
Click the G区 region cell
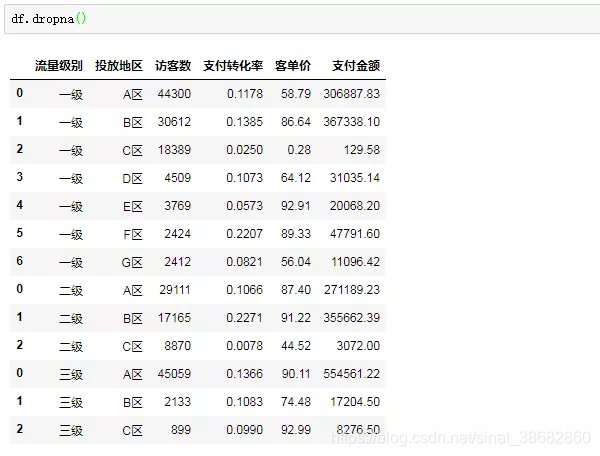pos(132,263)
